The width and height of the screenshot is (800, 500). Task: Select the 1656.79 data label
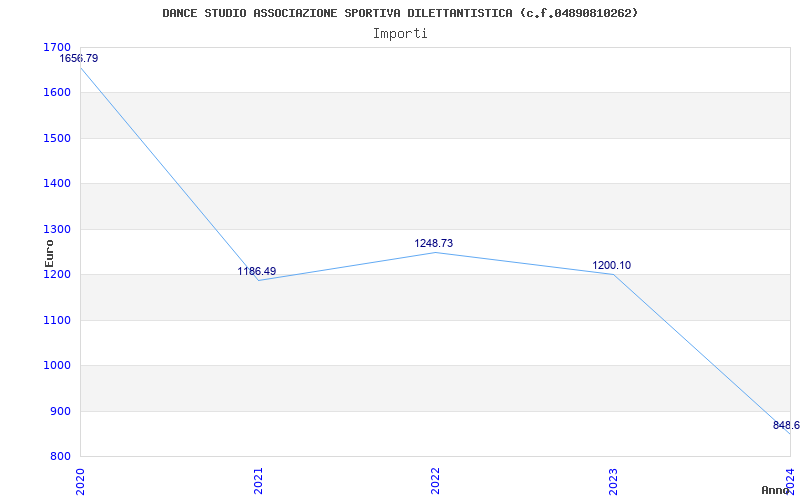coord(79,58)
